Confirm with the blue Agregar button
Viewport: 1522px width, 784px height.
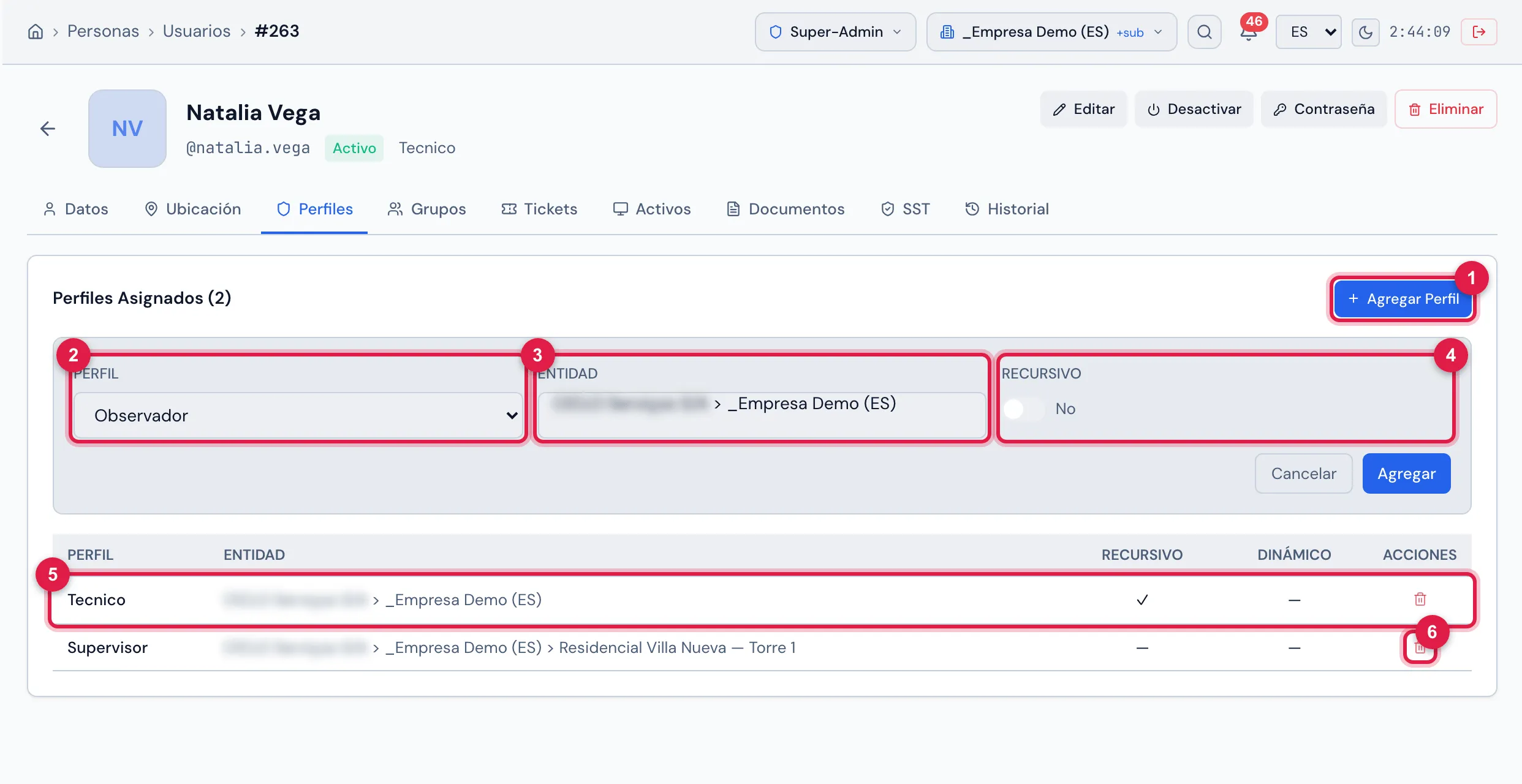pyautogui.click(x=1406, y=473)
